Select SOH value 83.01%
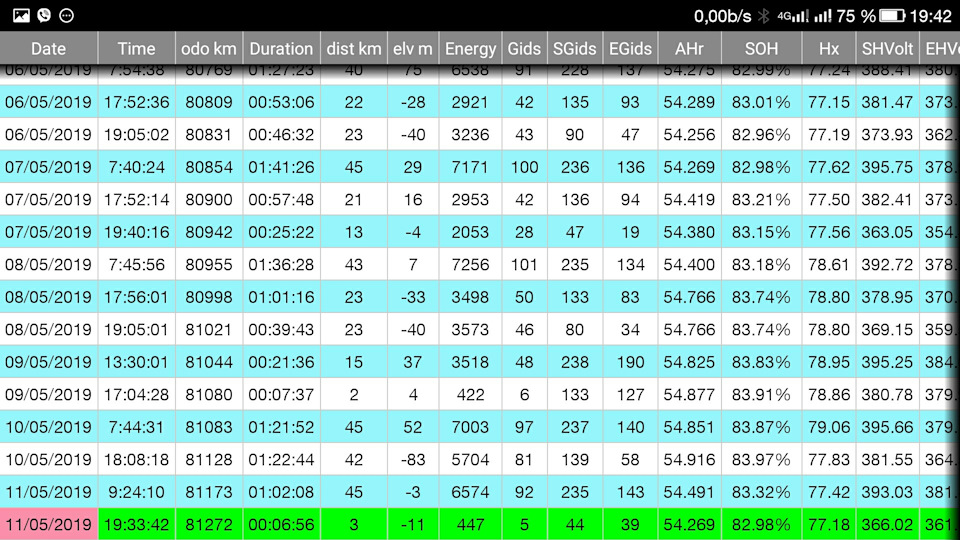Viewport: 960px width, 540px height. [x=761, y=102]
